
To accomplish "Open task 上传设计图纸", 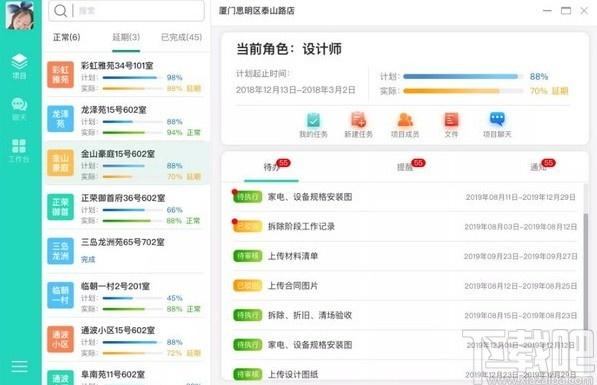I will pos(293,374).
